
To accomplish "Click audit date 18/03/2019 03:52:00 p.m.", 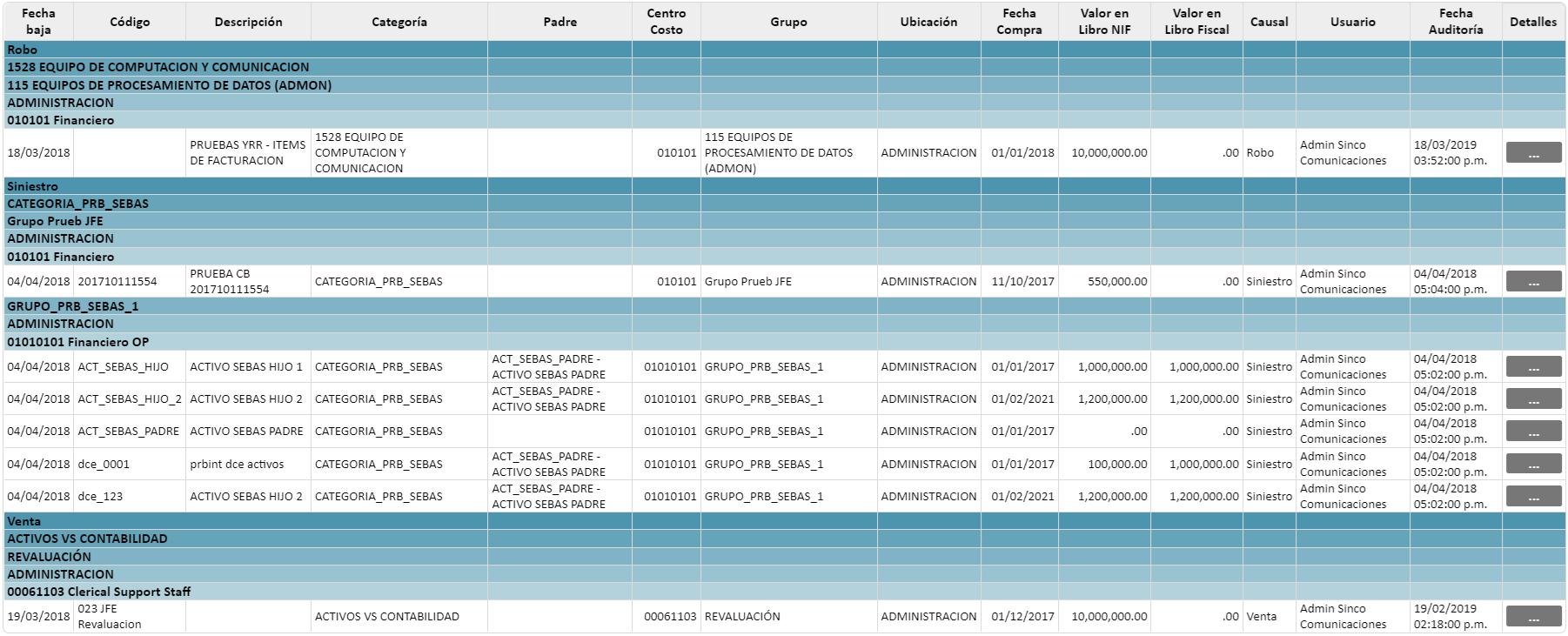I will coord(1456,152).
